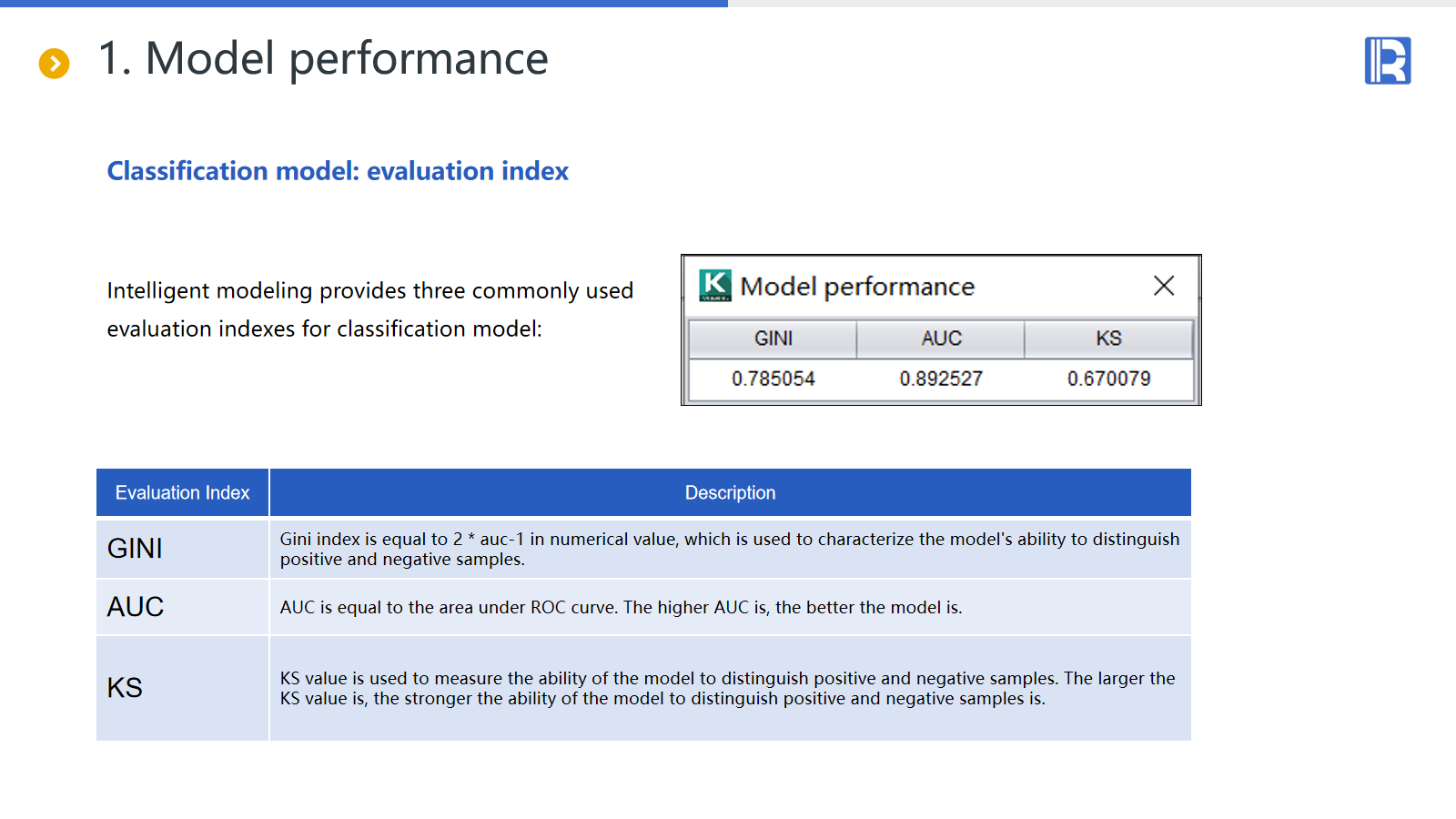
Task: Select the AUC row label cell
Action: 182,607
